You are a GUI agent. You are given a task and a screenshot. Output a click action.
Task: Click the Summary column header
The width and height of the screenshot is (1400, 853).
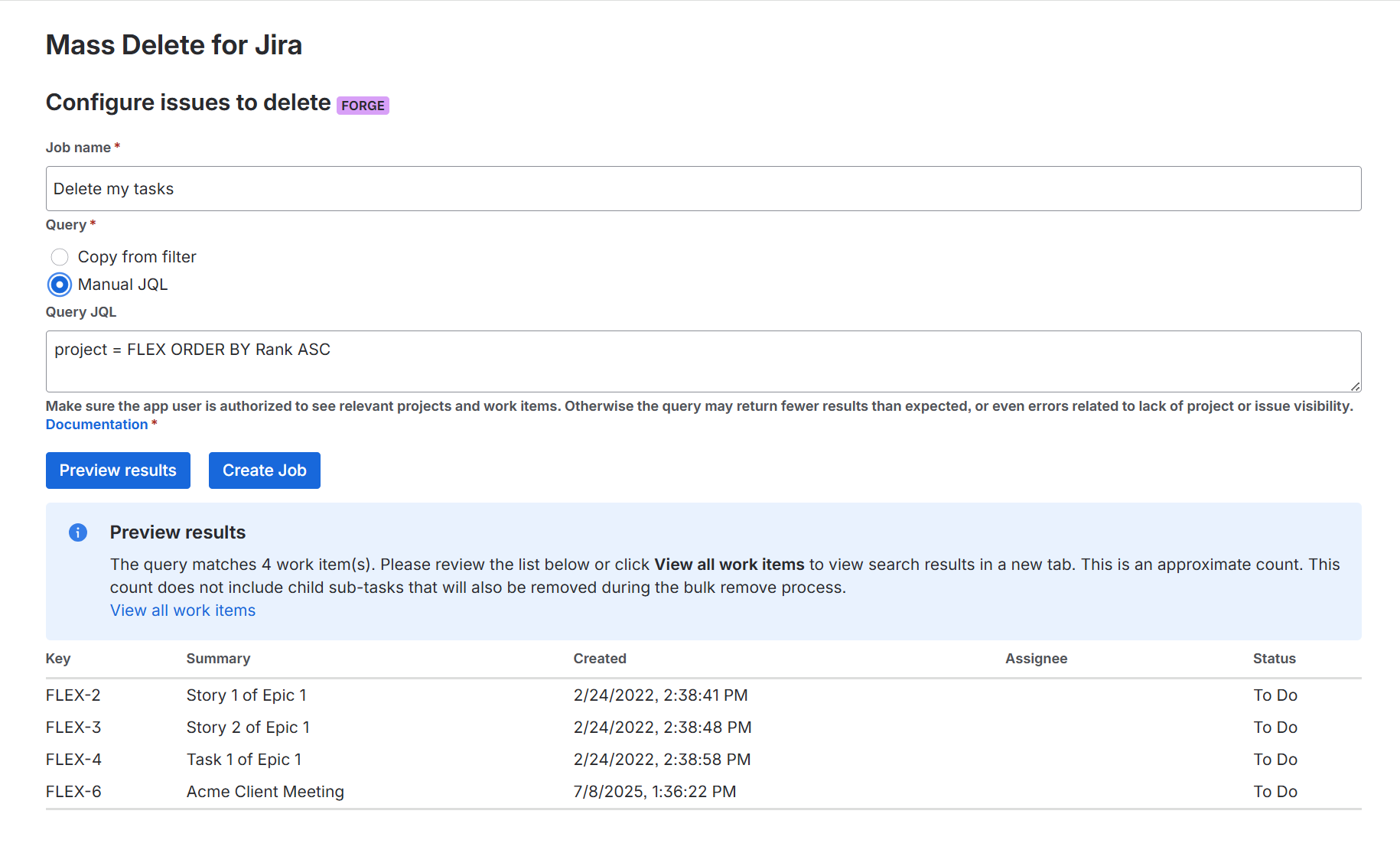[218, 659]
